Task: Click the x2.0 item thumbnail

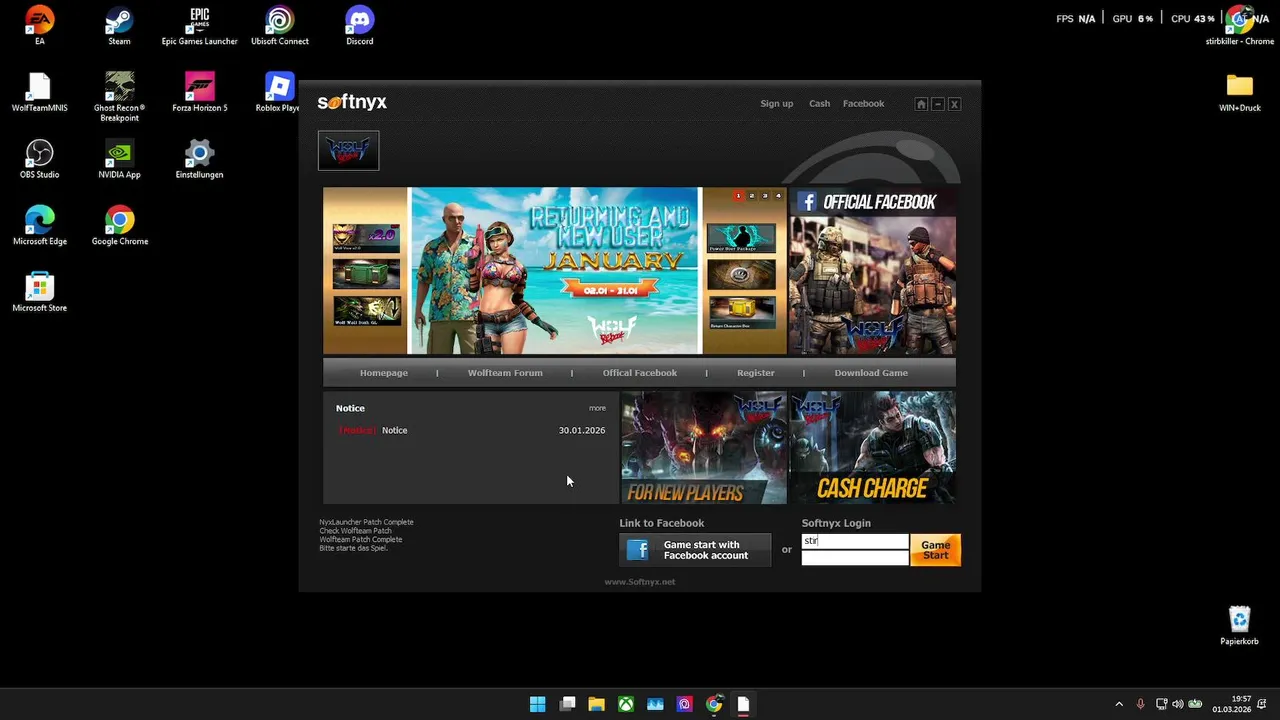Action: (x=366, y=238)
